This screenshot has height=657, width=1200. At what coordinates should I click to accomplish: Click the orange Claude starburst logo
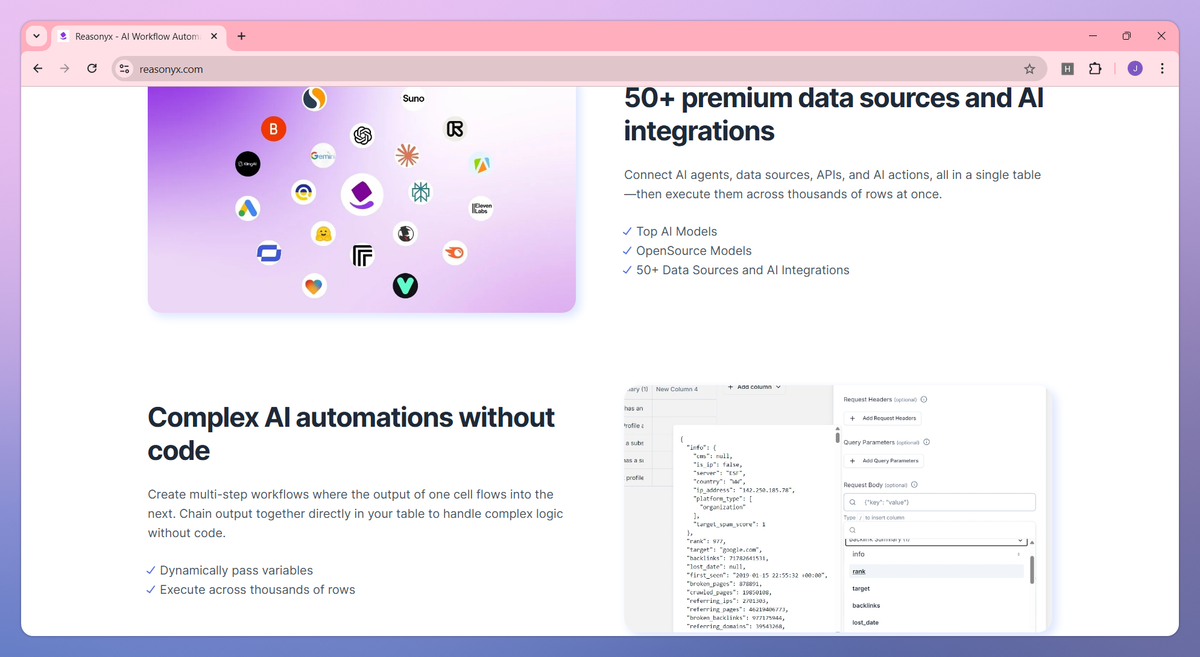406,155
